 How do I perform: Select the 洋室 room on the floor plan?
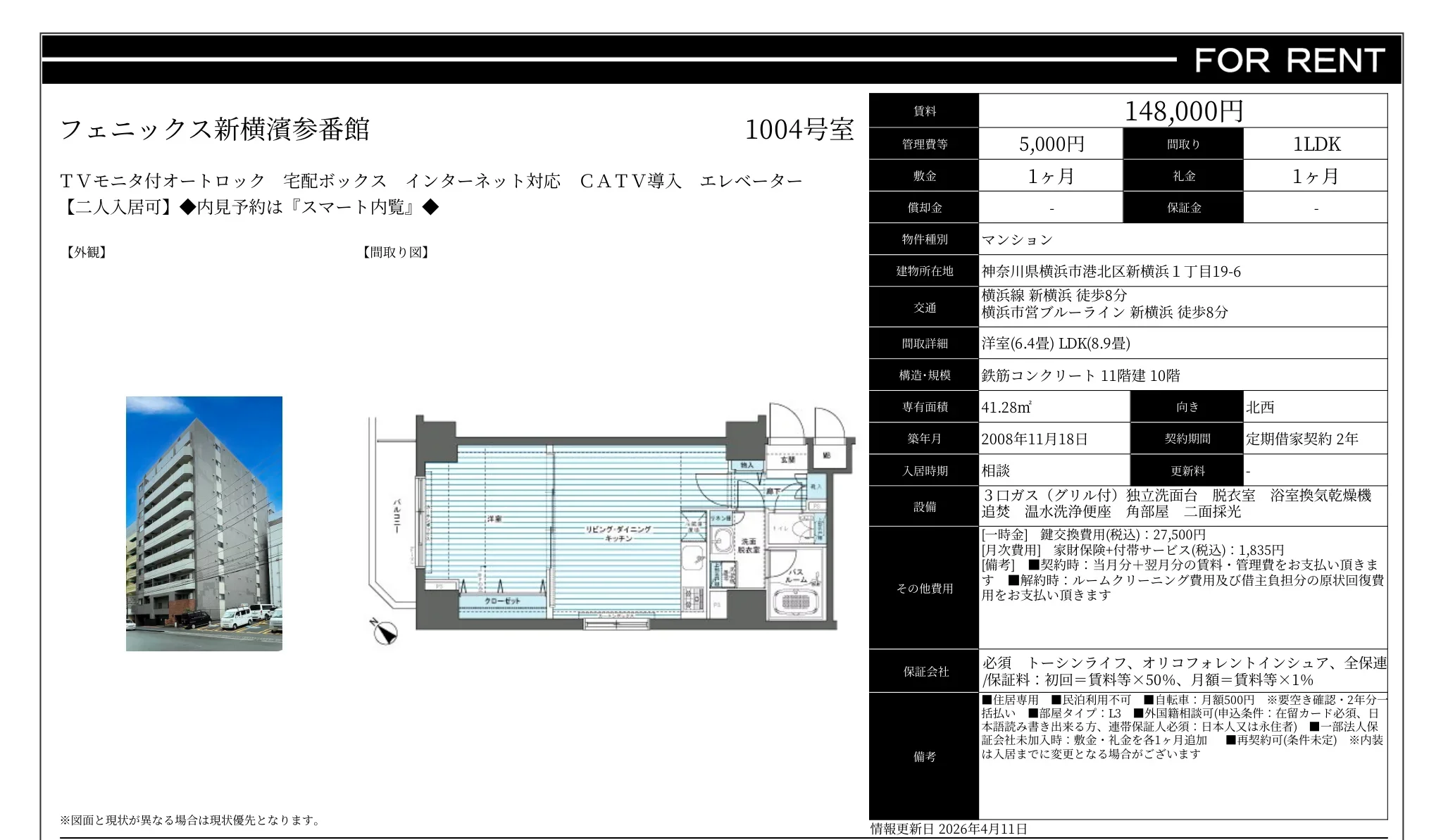[493, 518]
